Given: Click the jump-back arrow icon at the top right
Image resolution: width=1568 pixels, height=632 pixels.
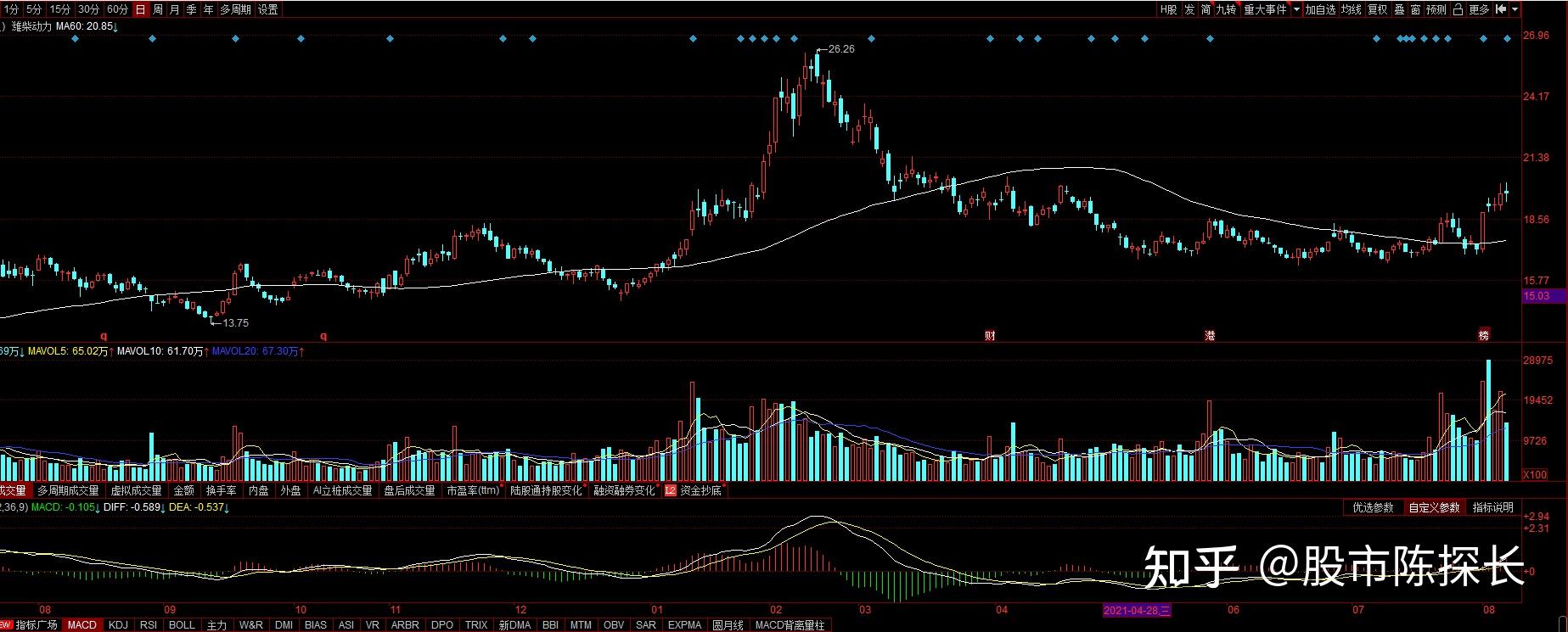Looking at the screenshot, I should 1501,9.
